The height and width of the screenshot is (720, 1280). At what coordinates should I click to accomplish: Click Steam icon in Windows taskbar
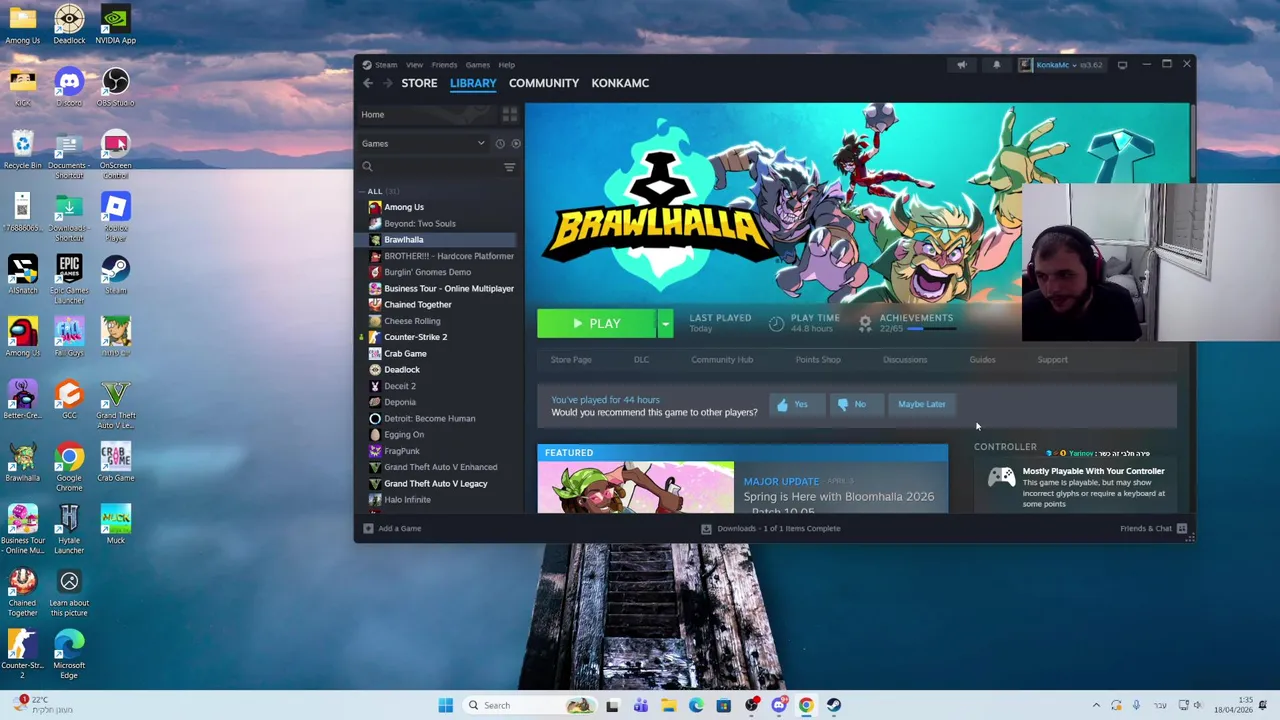pyautogui.click(x=833, y=705)
